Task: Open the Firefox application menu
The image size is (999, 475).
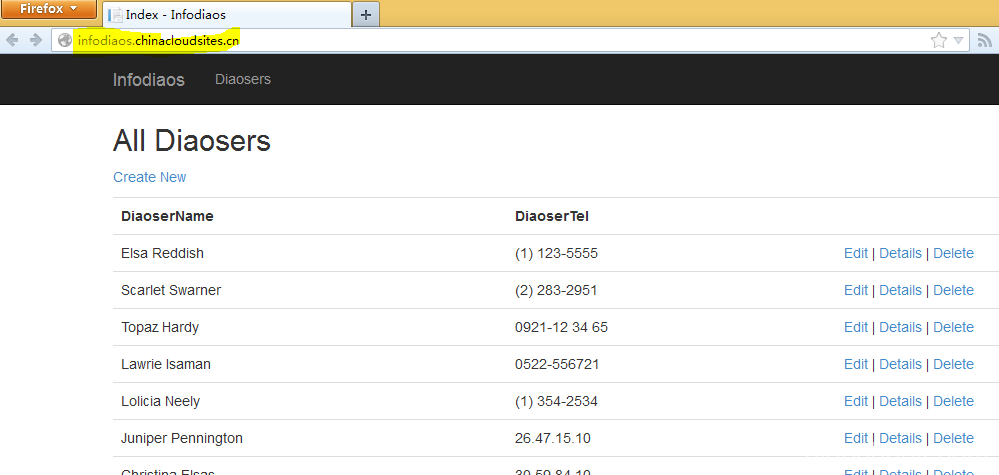Action: coord(48,9)
